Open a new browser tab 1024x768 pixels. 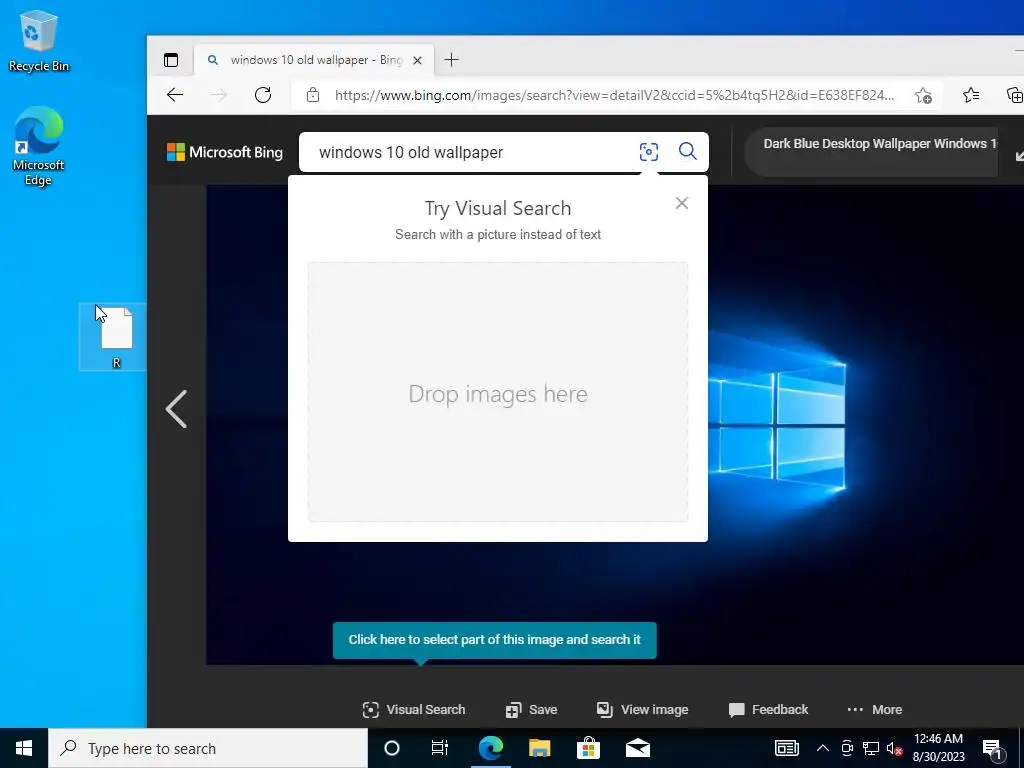coord(451,60)
